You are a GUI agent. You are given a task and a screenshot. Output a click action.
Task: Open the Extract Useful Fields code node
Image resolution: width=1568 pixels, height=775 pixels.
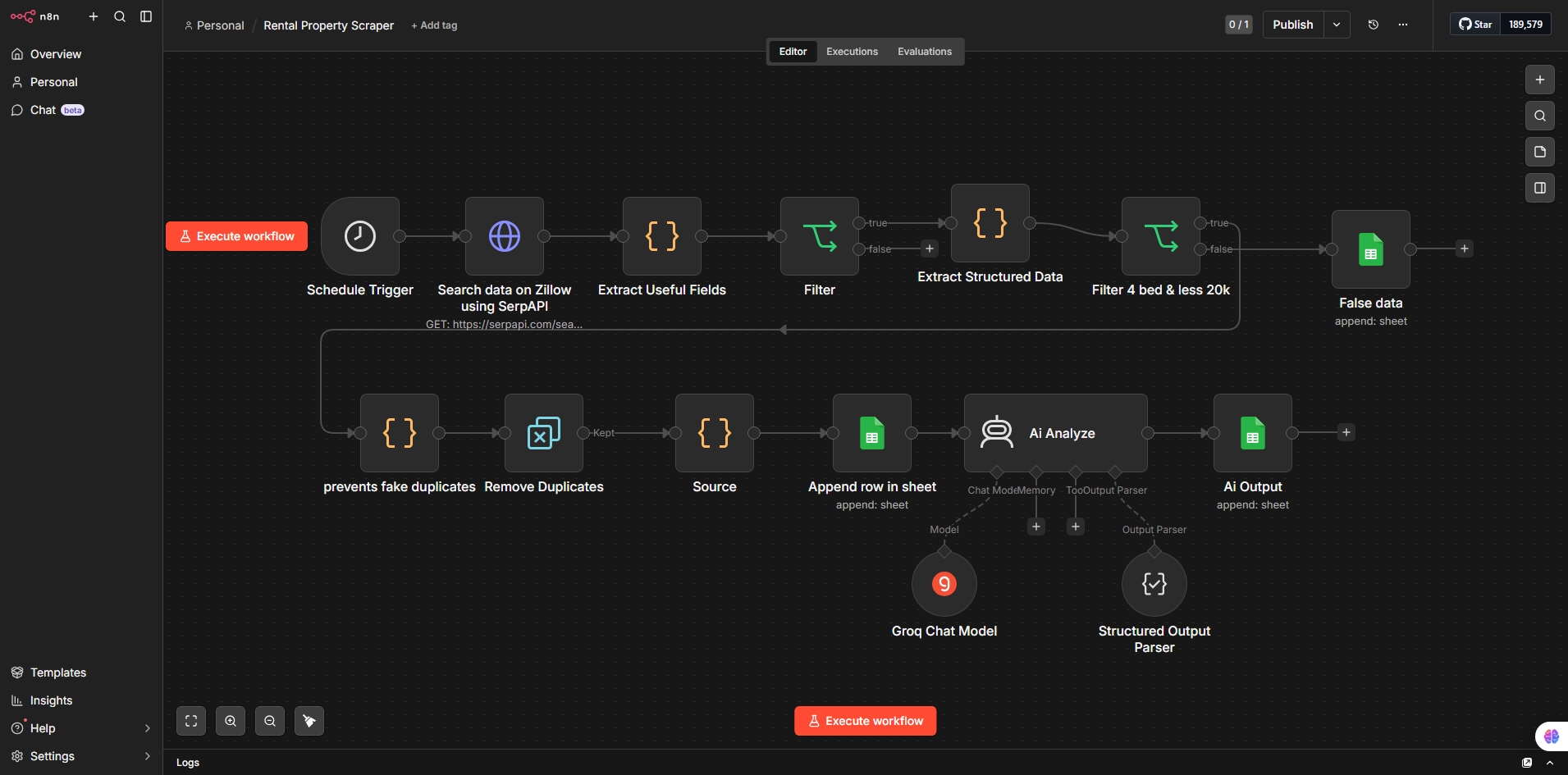click(x=662, y=236)
